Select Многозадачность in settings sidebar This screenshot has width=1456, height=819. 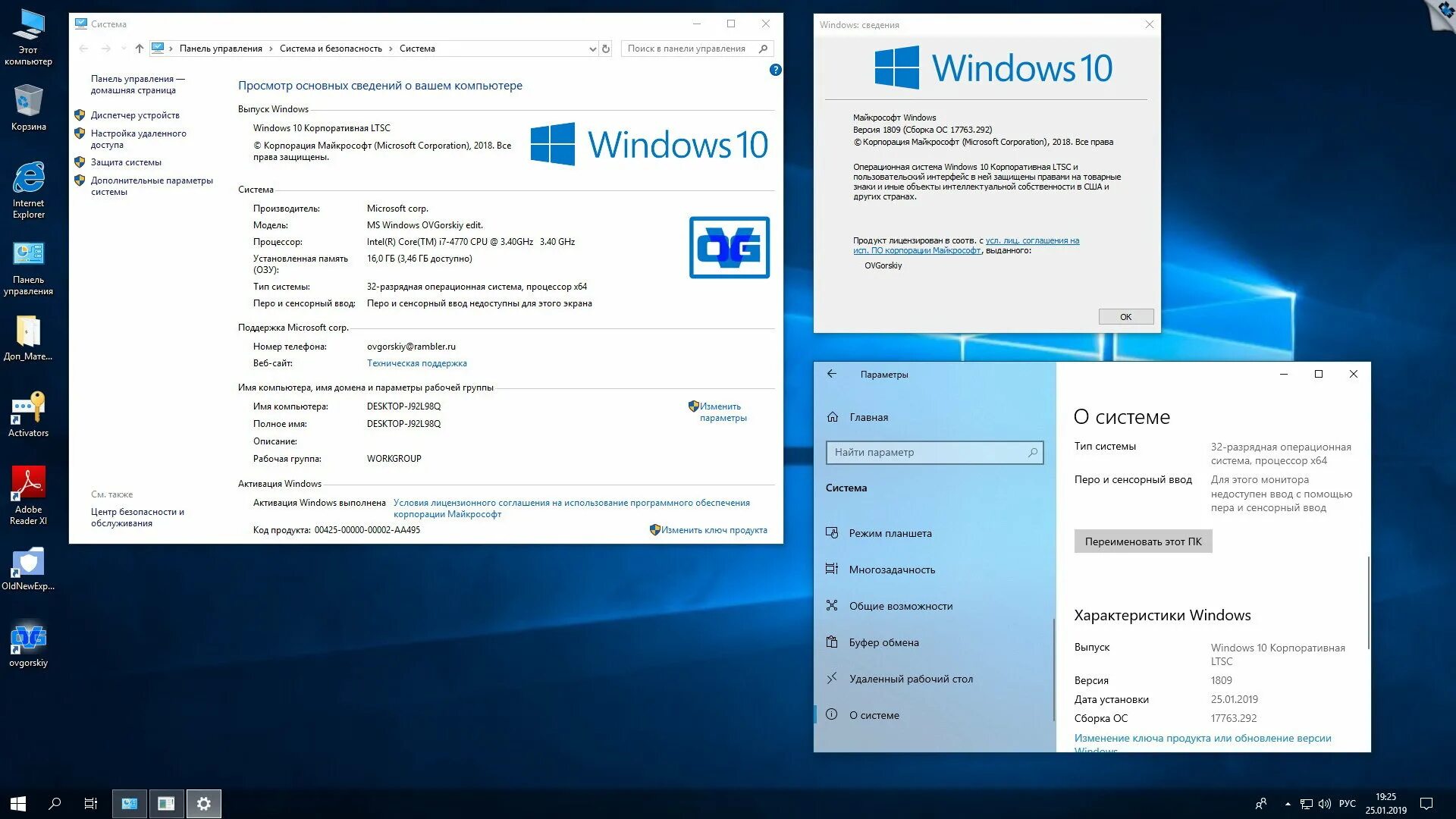point(892,570)
